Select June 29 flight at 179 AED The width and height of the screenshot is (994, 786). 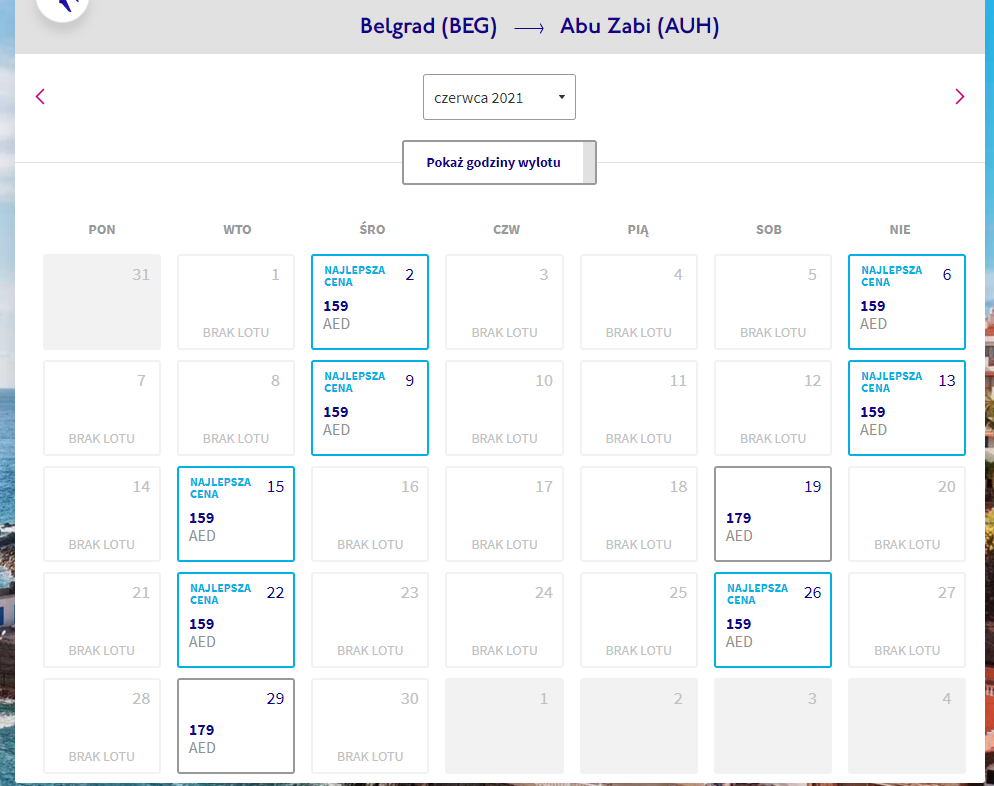pyautogui.click(x=236, y=726)
